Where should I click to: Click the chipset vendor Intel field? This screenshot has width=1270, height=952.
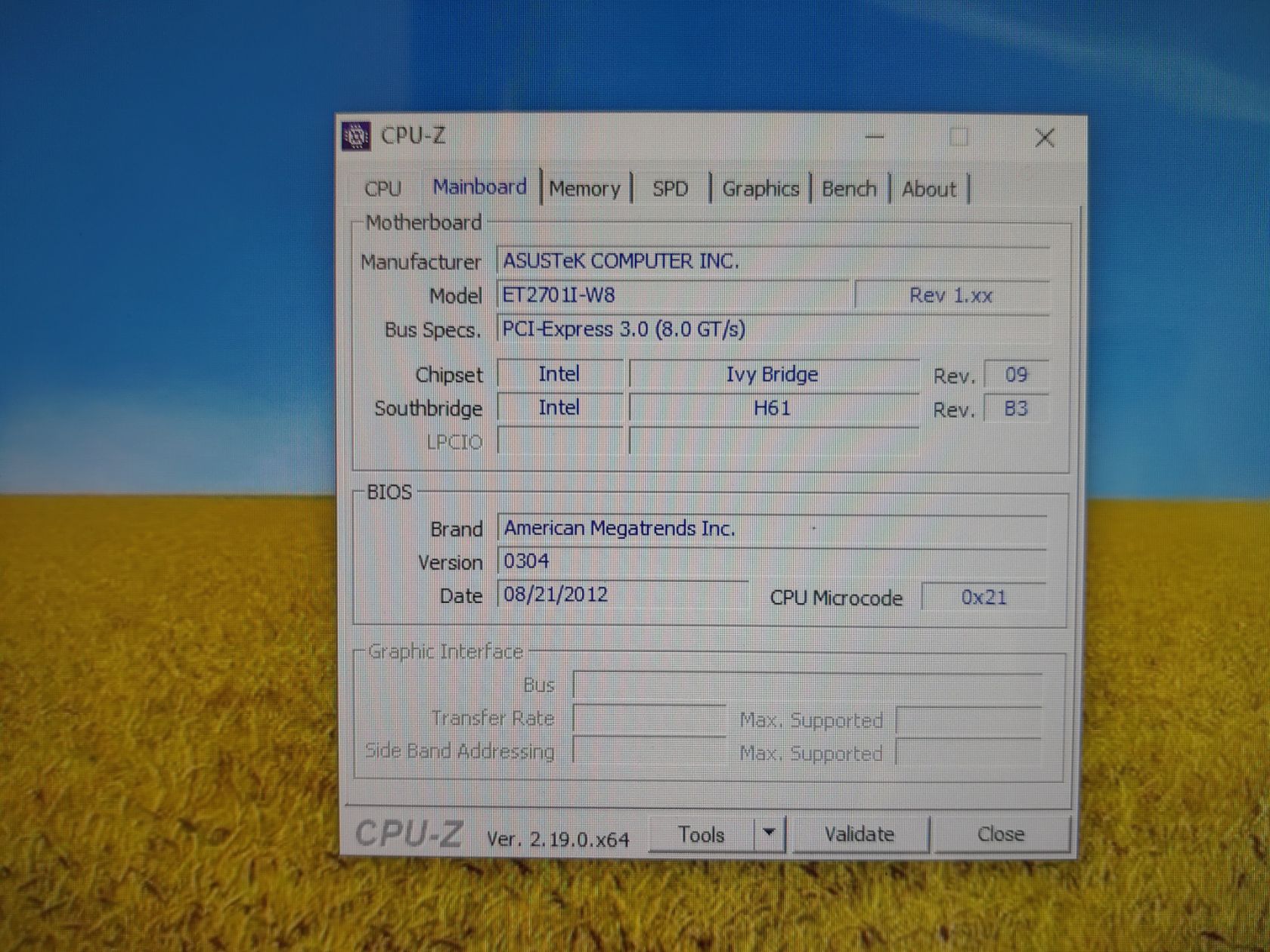(559, 374)
